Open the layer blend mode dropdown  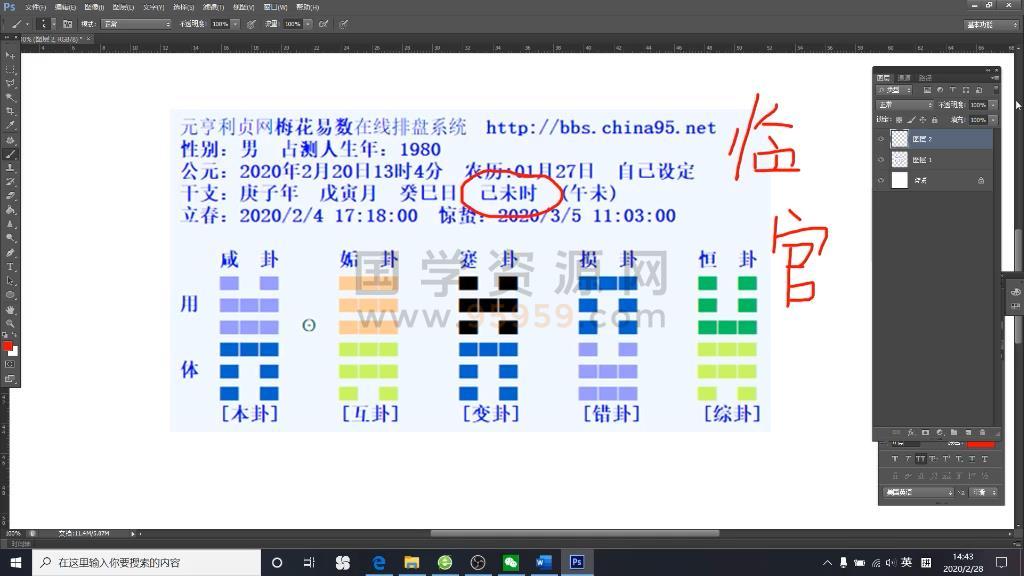(x=904, y=104)
